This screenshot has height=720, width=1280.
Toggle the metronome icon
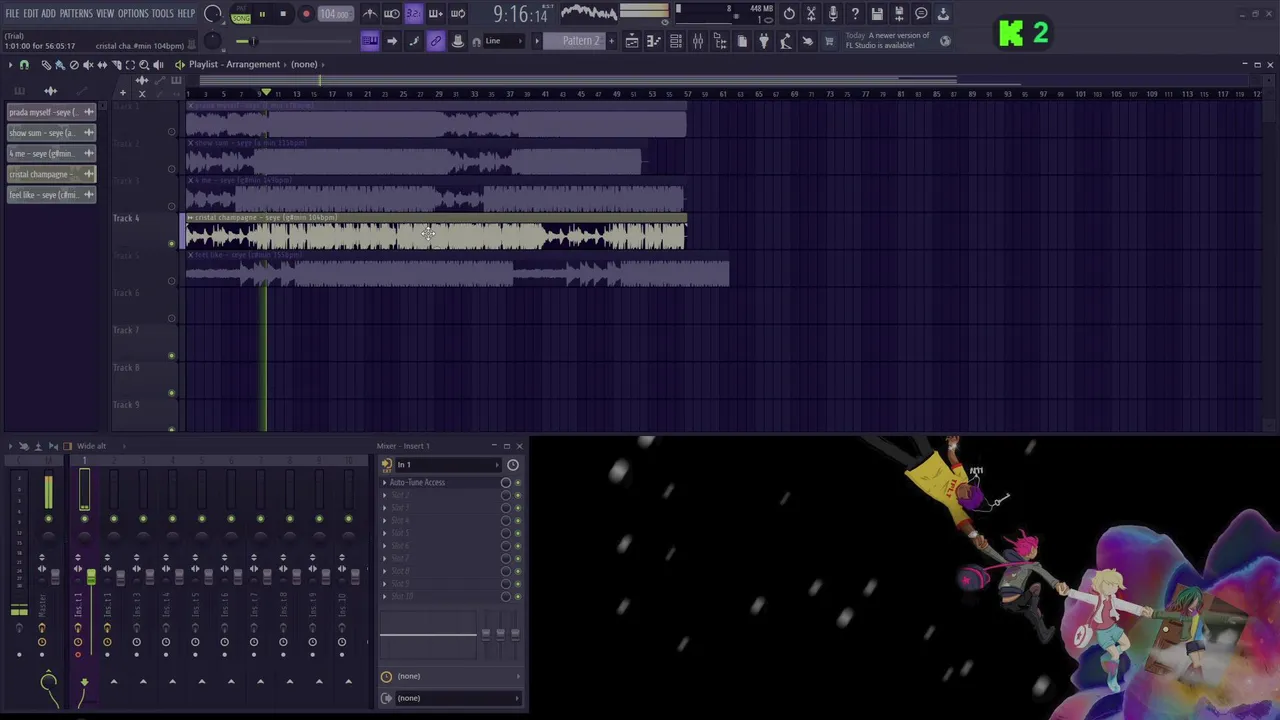tap(369, 14)
